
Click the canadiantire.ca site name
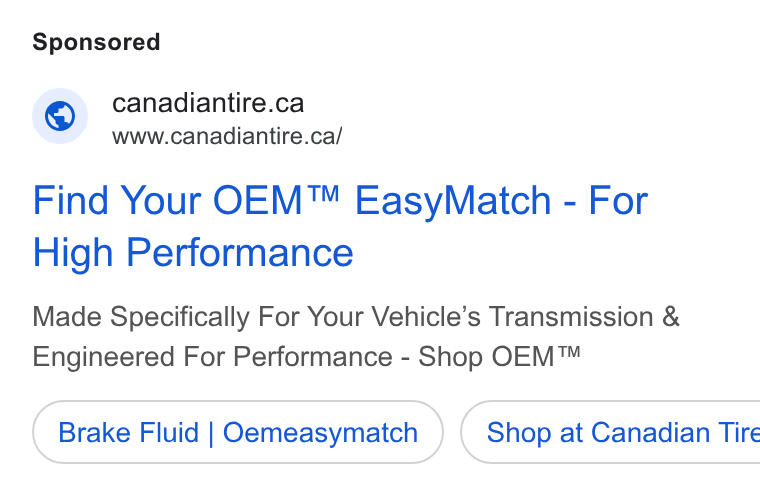click(208, 103)
